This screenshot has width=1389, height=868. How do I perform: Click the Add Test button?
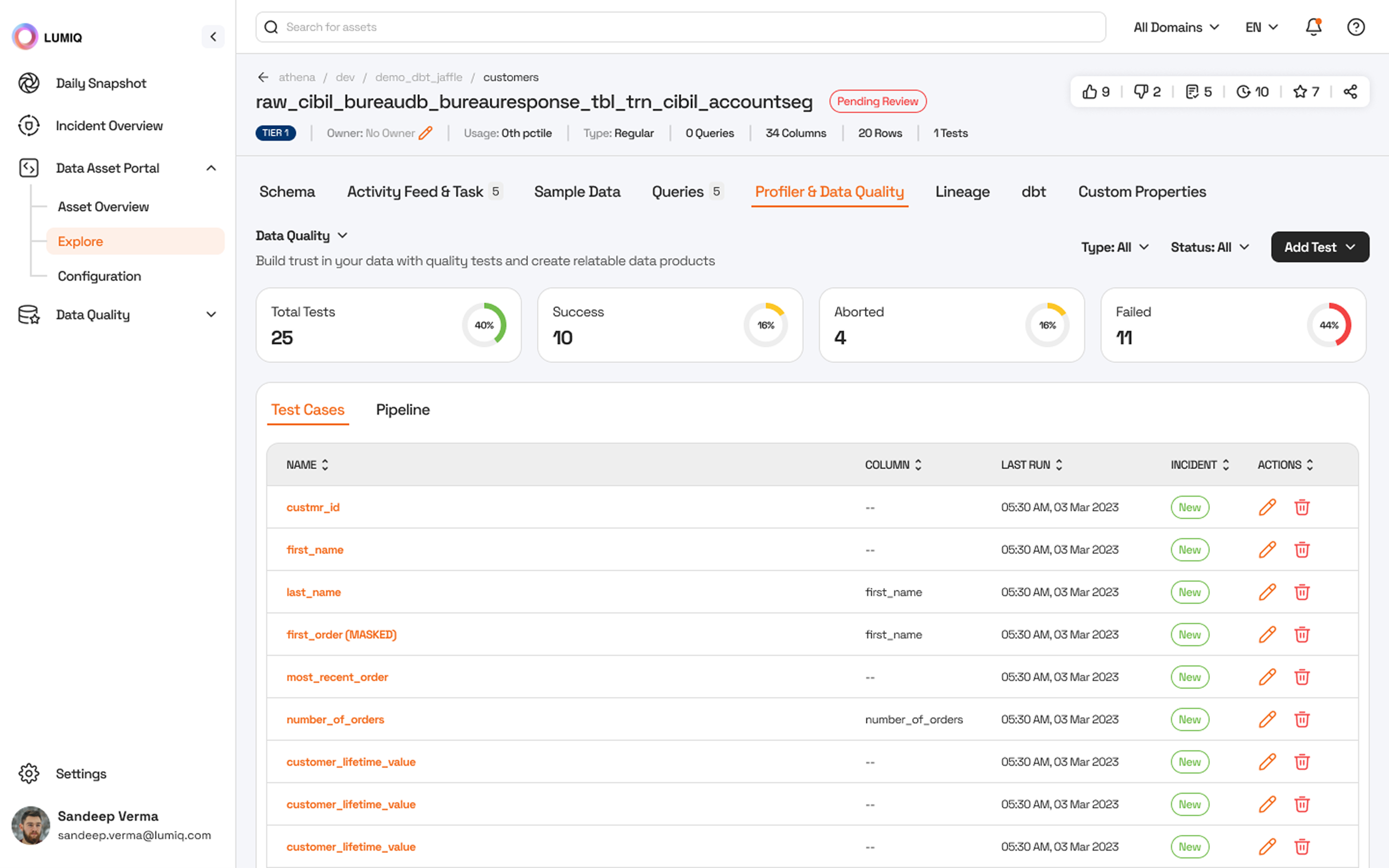(x=1320, y=247)
